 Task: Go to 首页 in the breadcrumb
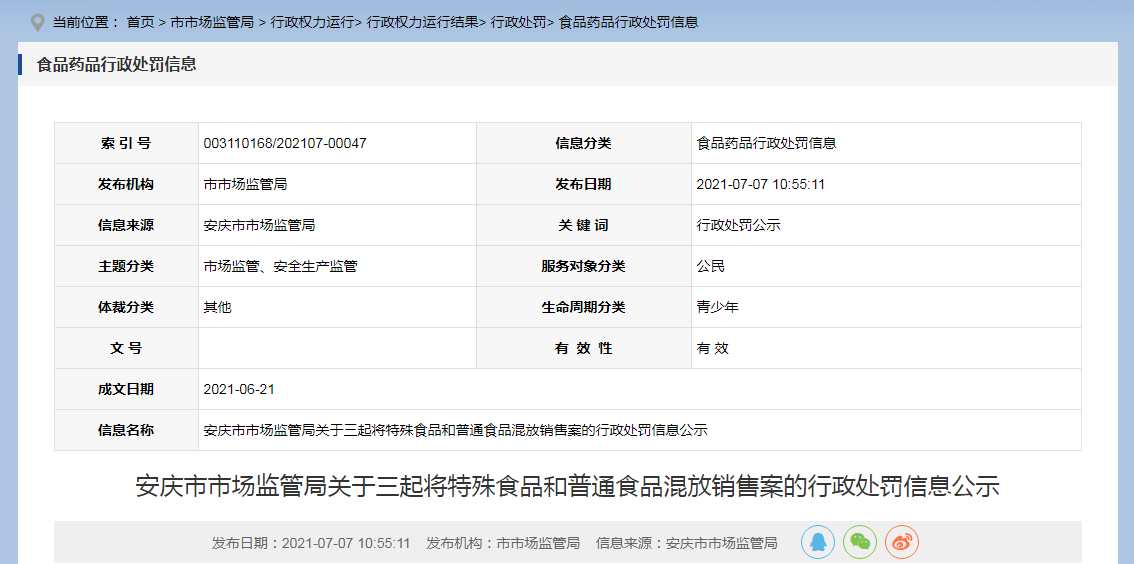(x=140, y=22)
